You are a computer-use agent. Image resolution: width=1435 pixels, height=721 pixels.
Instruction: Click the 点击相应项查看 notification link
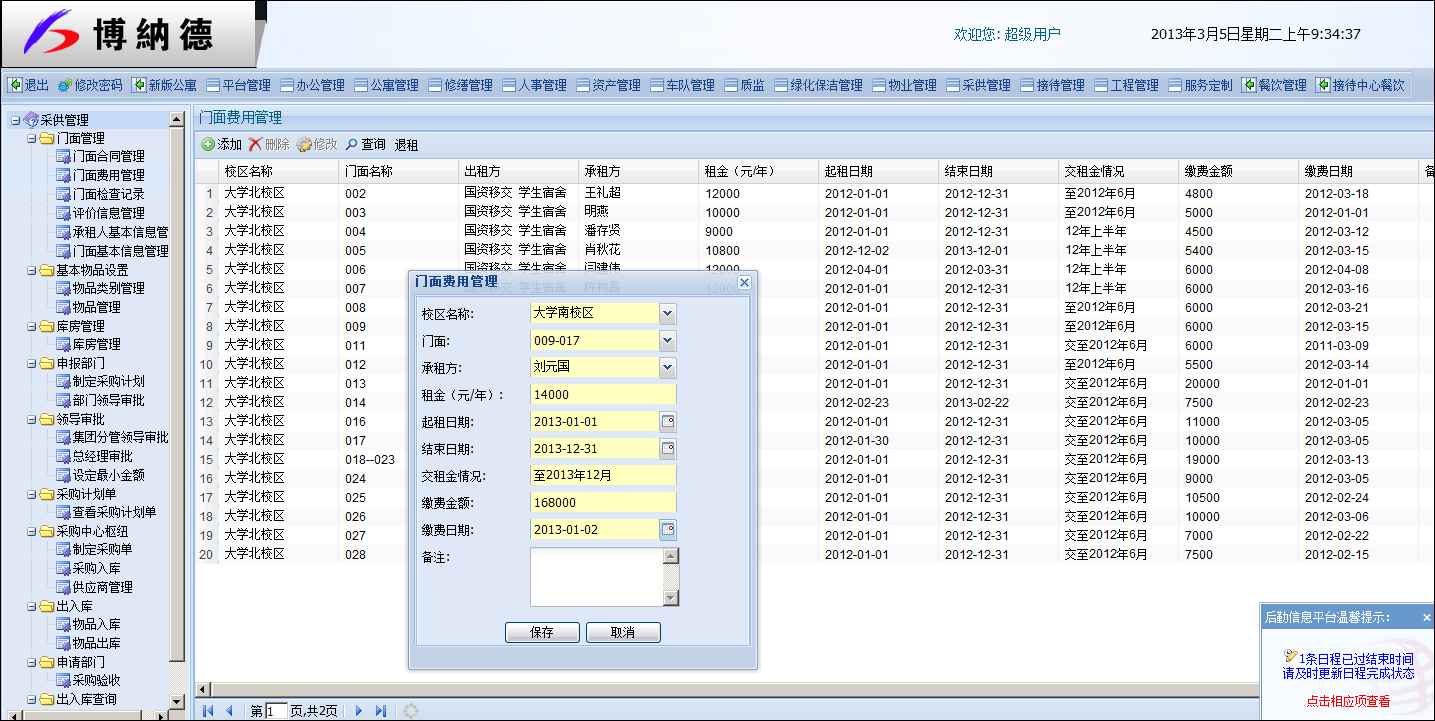[x=1348, y=701]
